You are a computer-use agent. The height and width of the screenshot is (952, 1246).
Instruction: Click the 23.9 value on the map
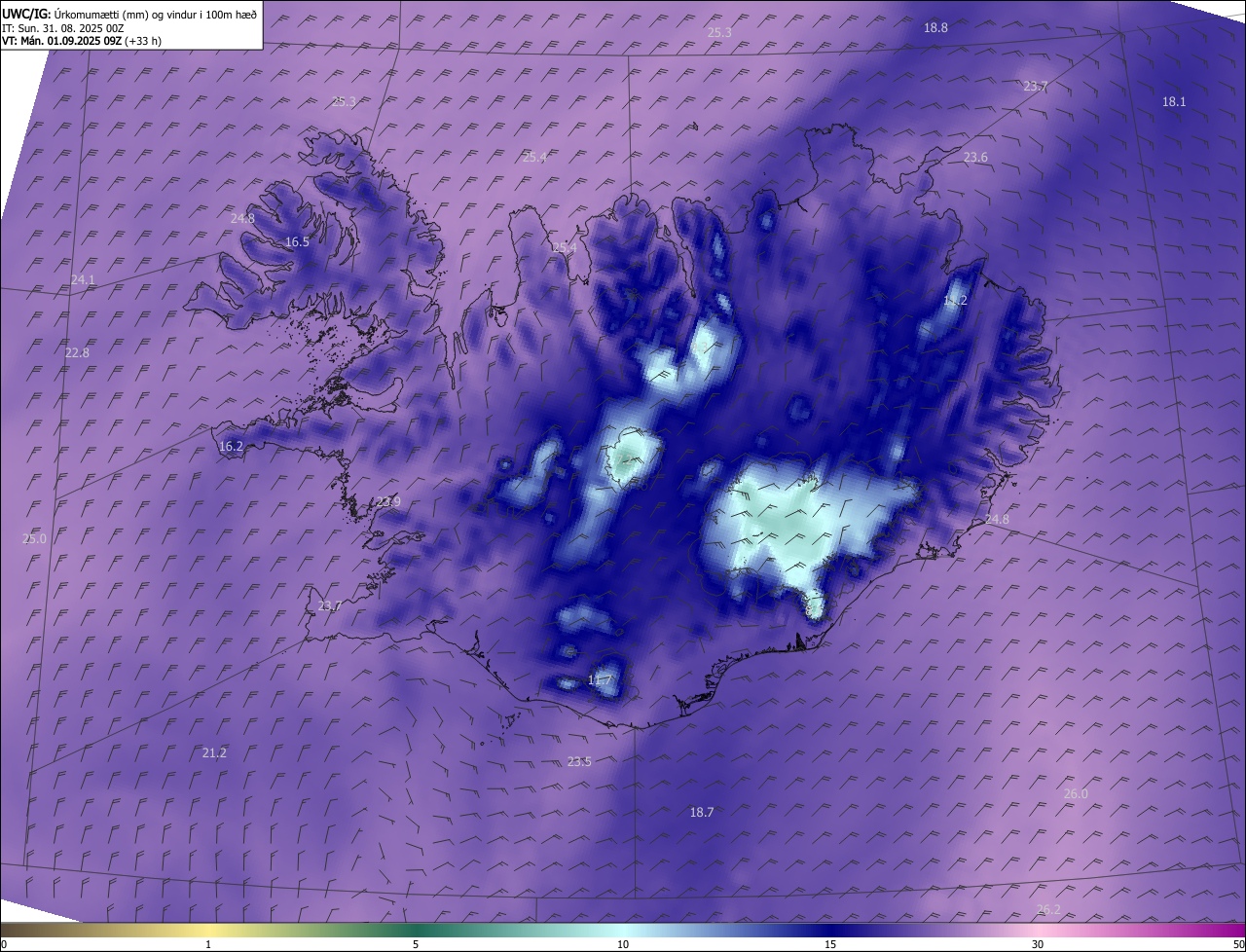[x=388, y=501]
